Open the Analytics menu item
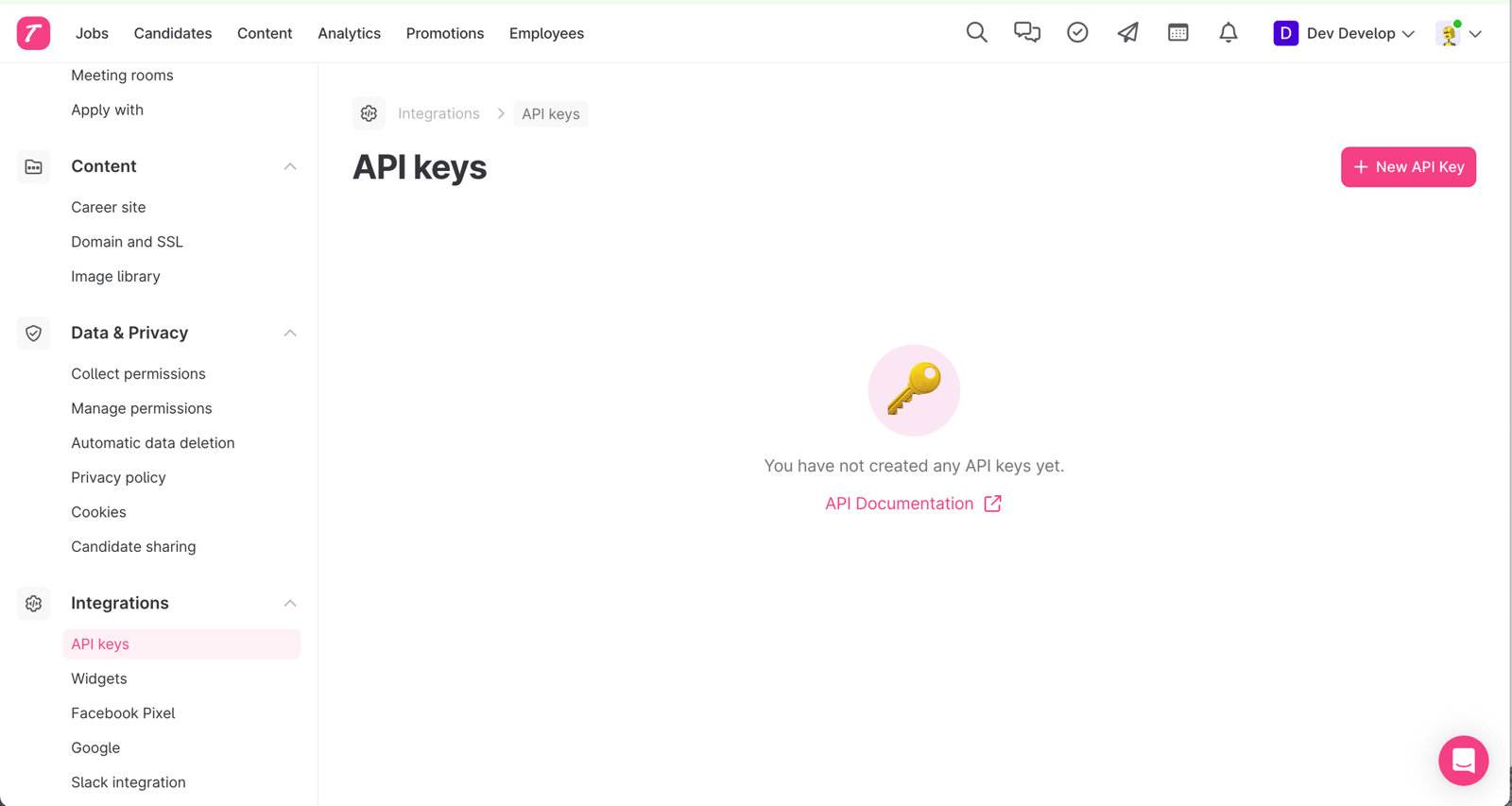The image size is (1512, 806). click(349, 33)
